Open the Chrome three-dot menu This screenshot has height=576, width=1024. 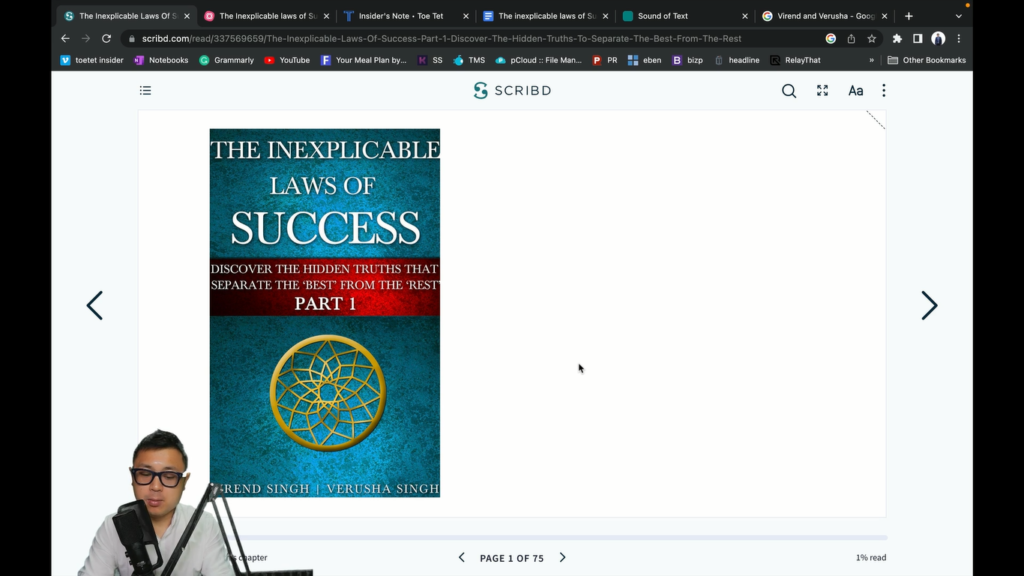tap(959, 39)
